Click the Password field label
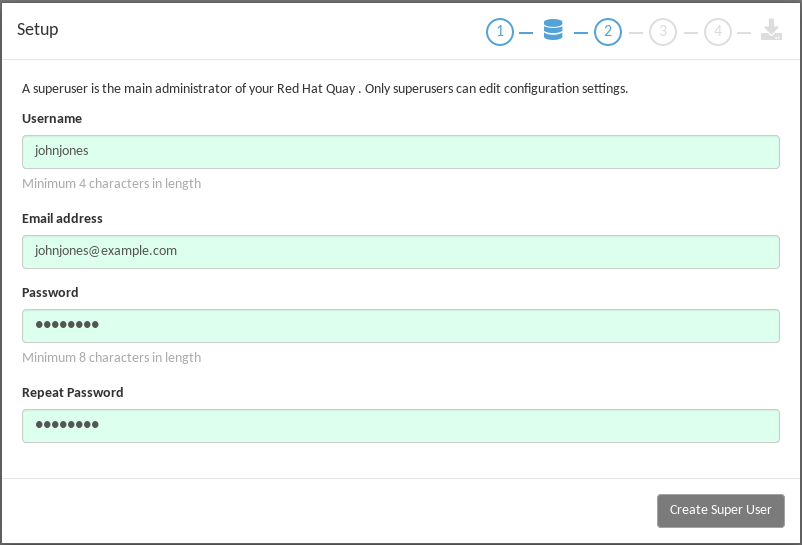This screenshot has width=802, height=545. pos(50,293)
